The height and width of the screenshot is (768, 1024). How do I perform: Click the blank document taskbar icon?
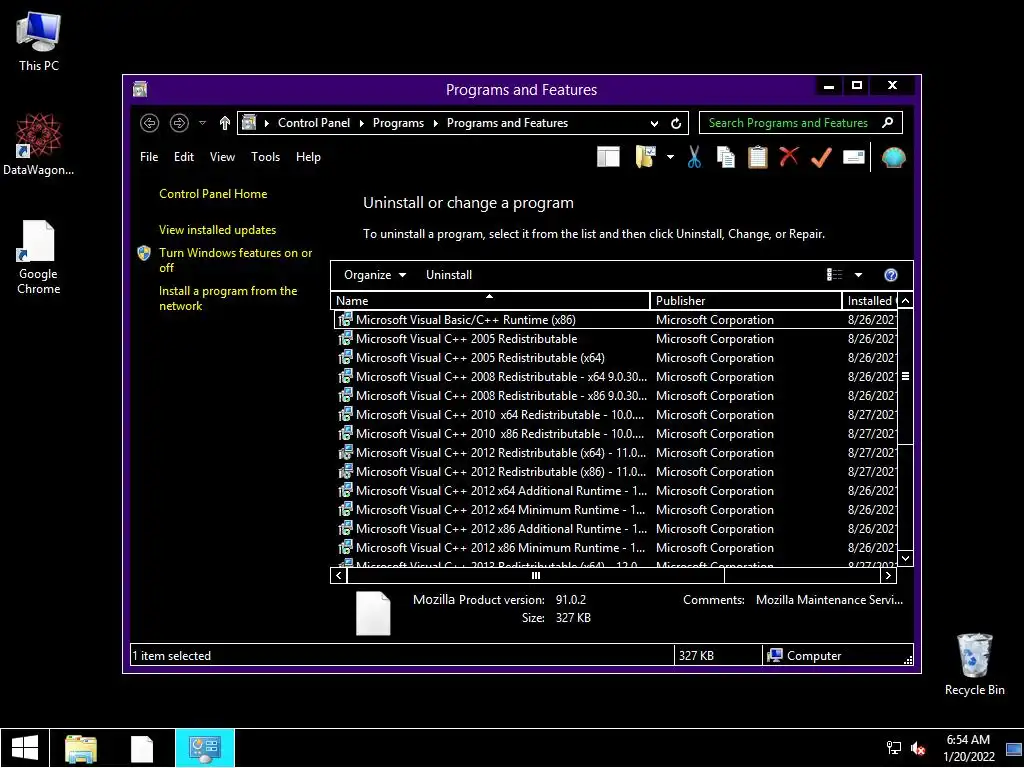tap(142, 748)
